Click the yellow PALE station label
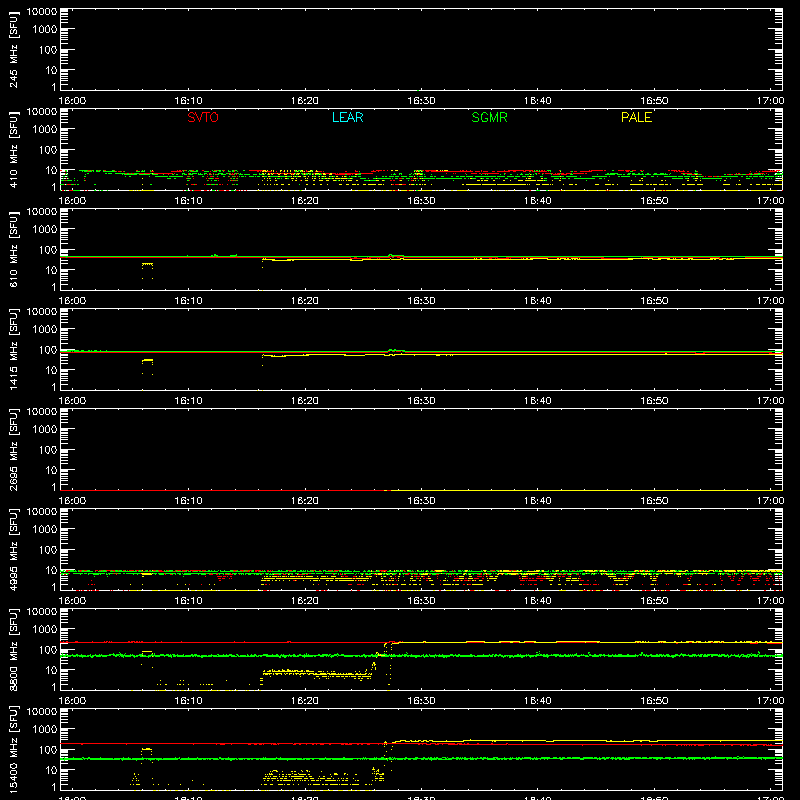The width and height of the screenshot is (800, 800). tap(636, 117)
